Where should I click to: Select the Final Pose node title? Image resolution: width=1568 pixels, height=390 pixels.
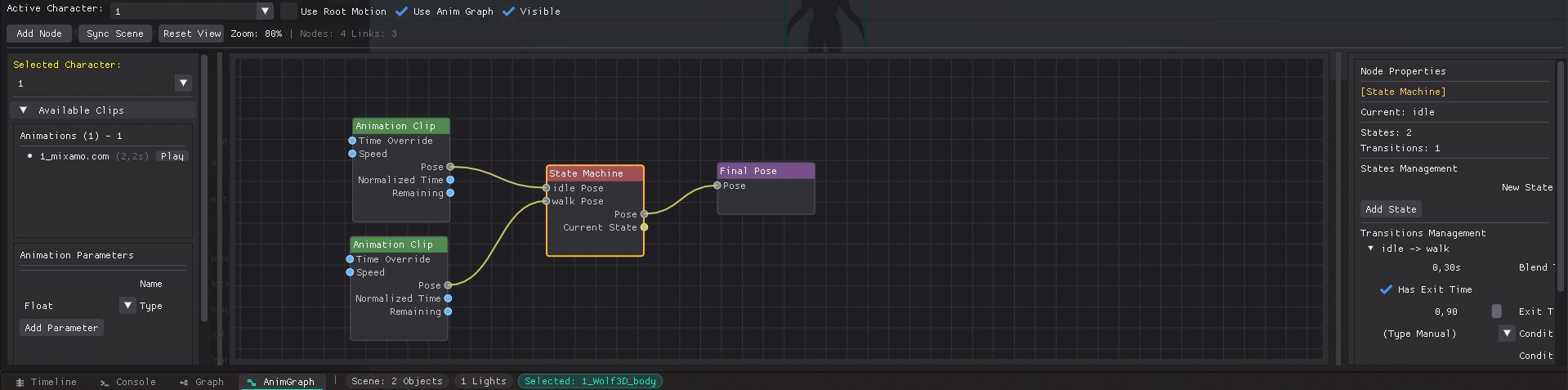click(766, 171)
